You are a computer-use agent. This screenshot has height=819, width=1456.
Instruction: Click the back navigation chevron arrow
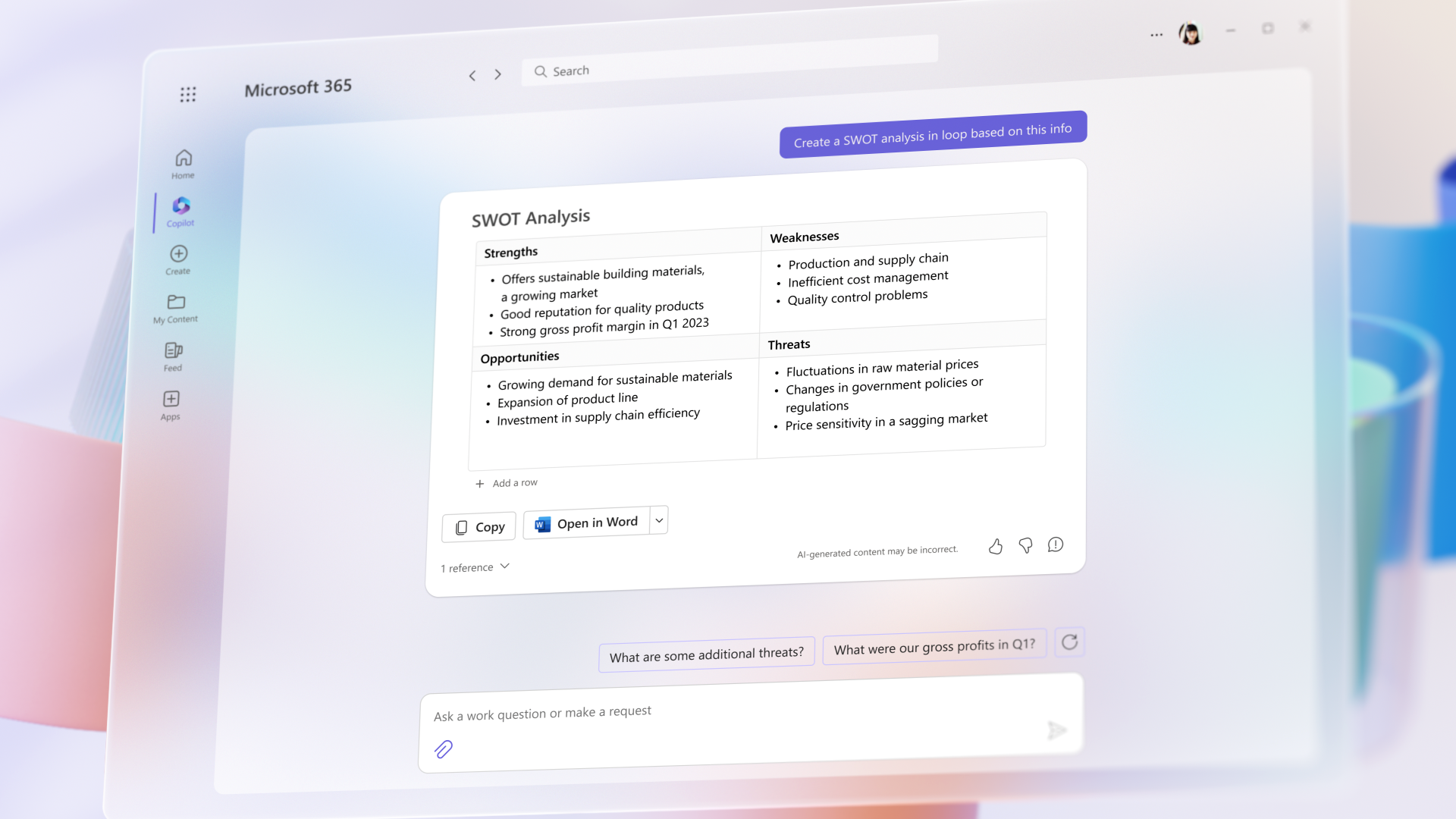tap(472, 73)
